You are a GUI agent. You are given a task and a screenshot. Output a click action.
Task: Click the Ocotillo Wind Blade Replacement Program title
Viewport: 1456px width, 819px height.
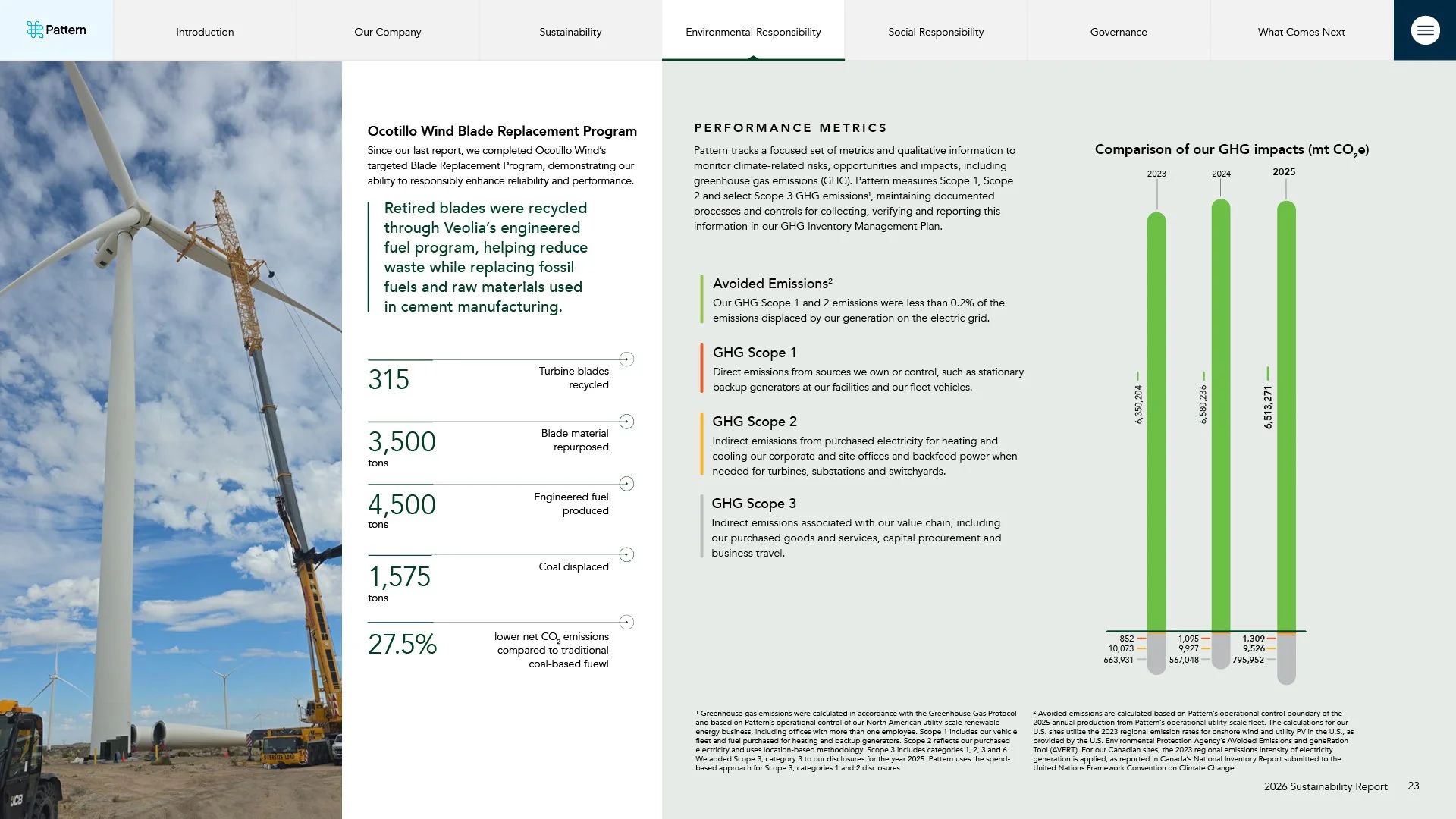tap(502, 131)
